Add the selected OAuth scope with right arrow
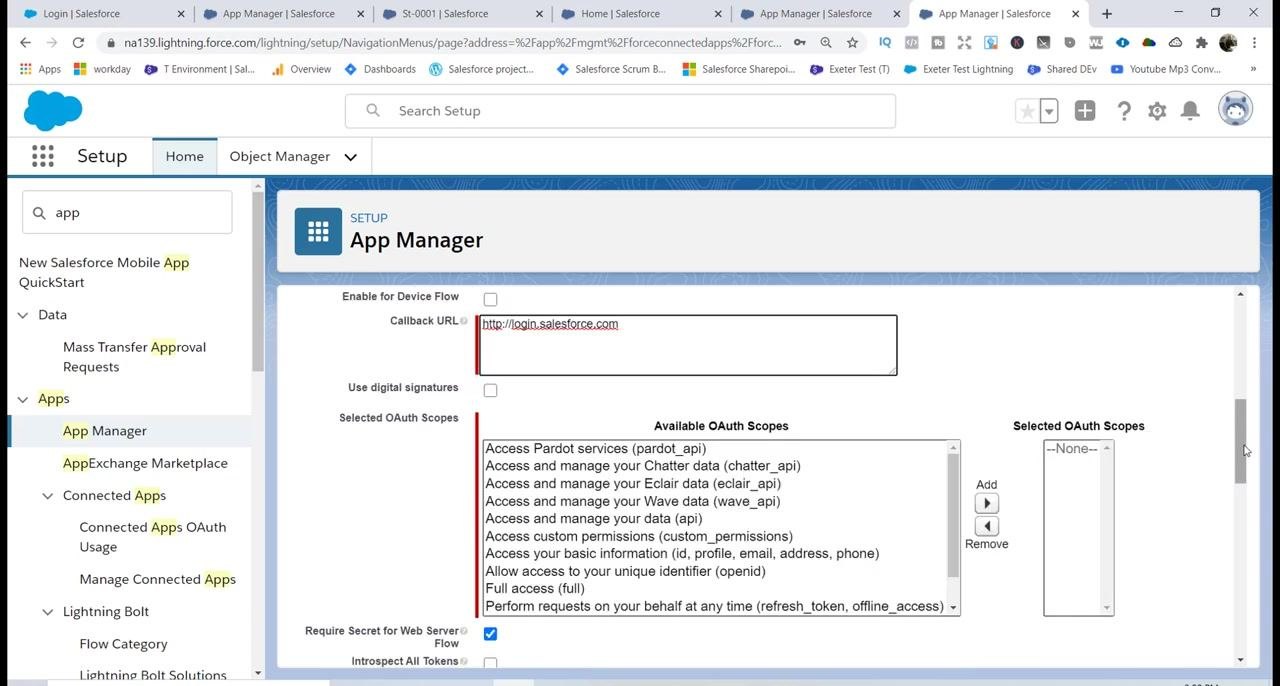This screenshot has width=1280, height=686. click(x=987, y=504)
